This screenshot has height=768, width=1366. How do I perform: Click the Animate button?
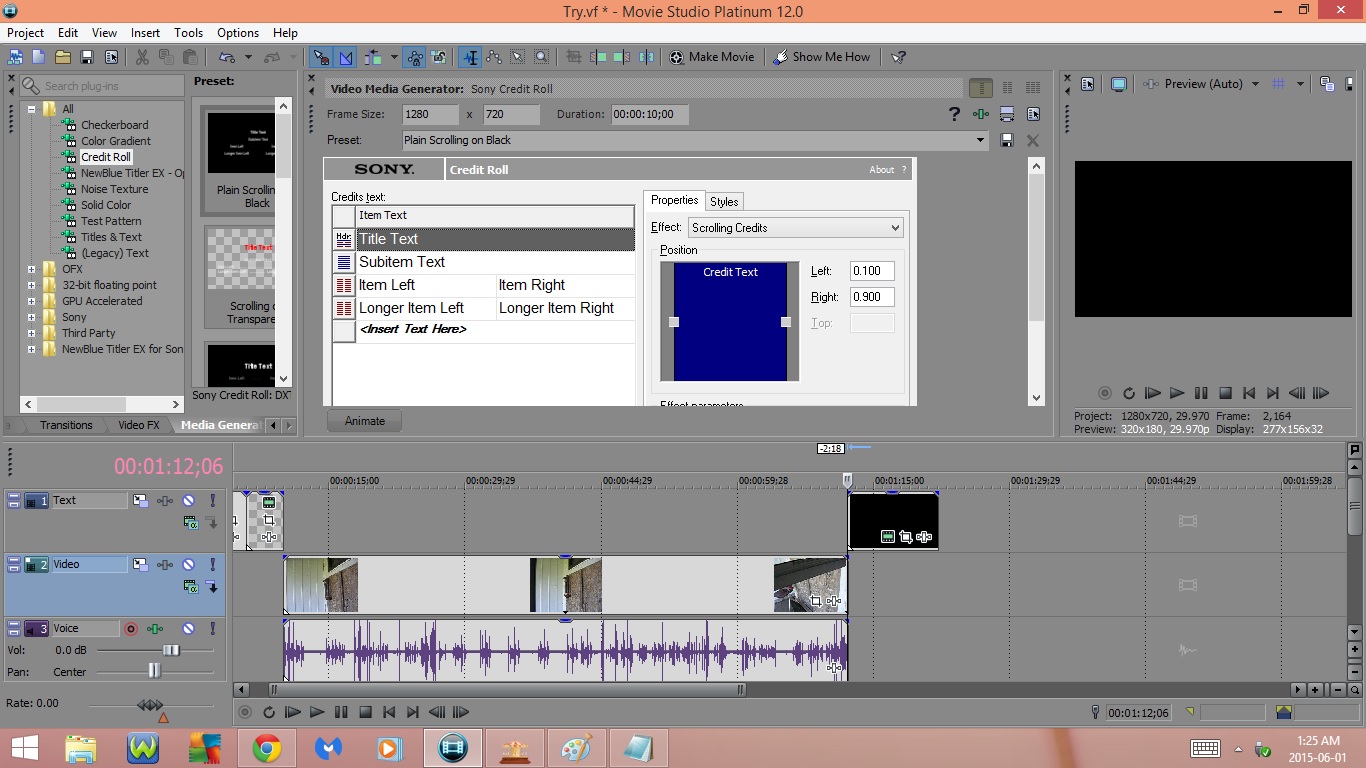tap(364, 421)
